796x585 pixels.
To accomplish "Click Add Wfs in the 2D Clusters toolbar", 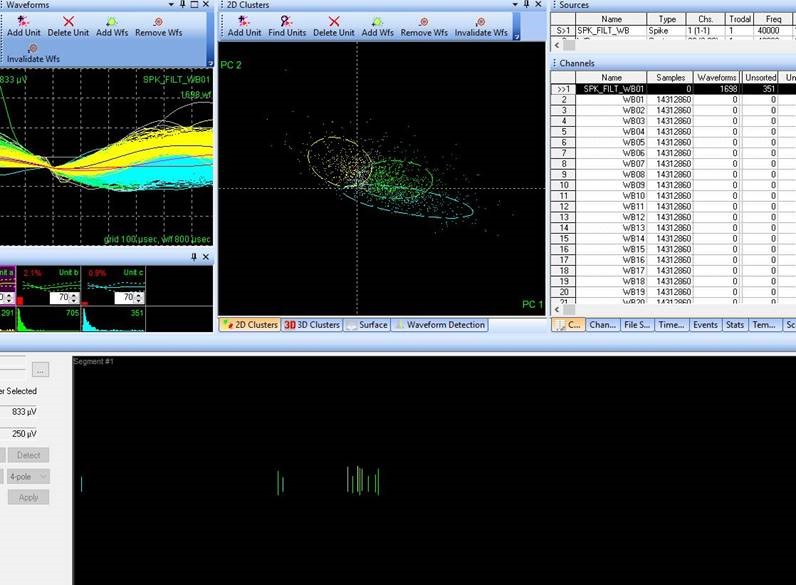I will click(377, 26).
